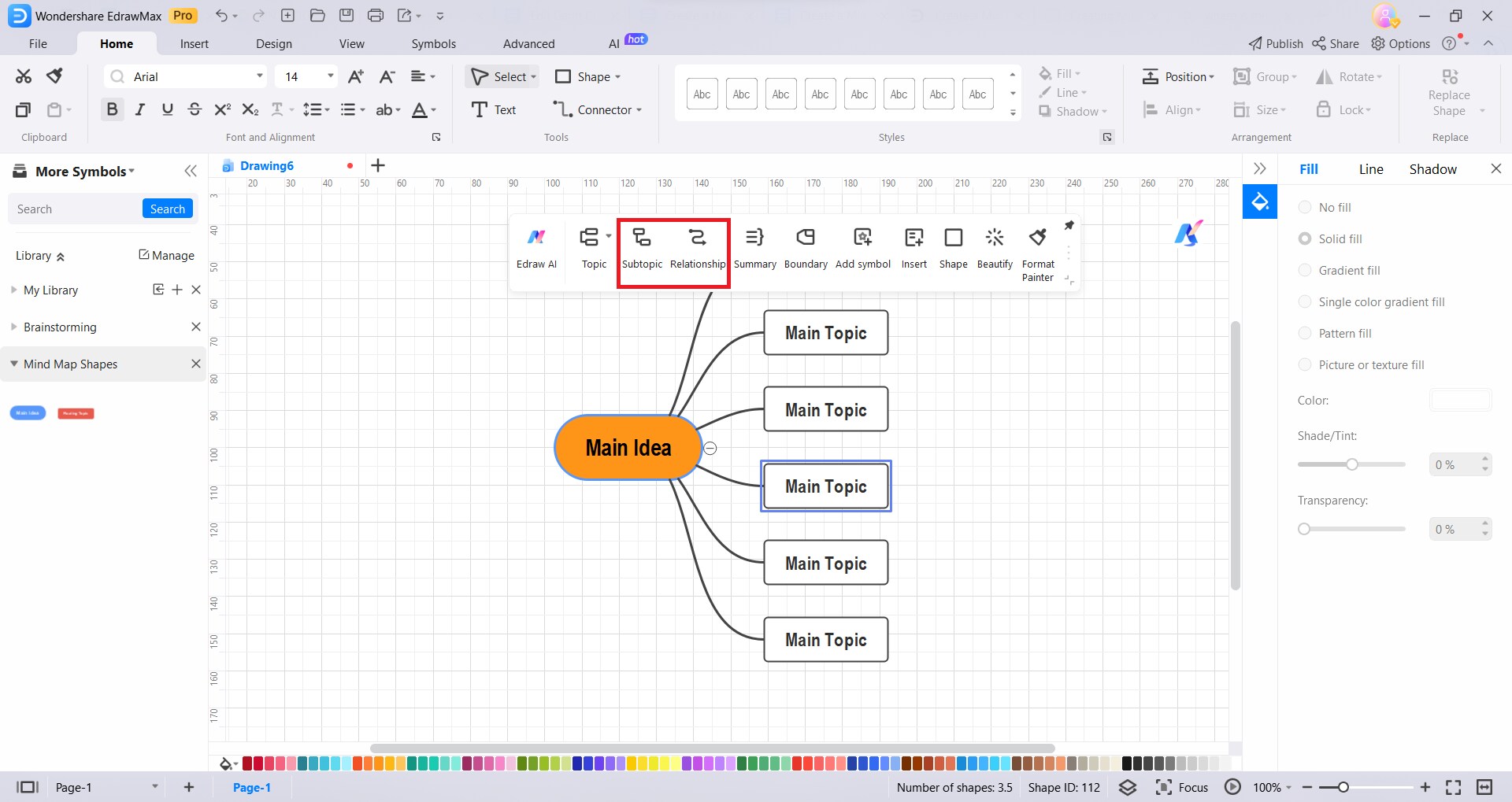Expand the Brainstorming library section
This screenshot has height=802, width=1512.
[x=13, y=327]
